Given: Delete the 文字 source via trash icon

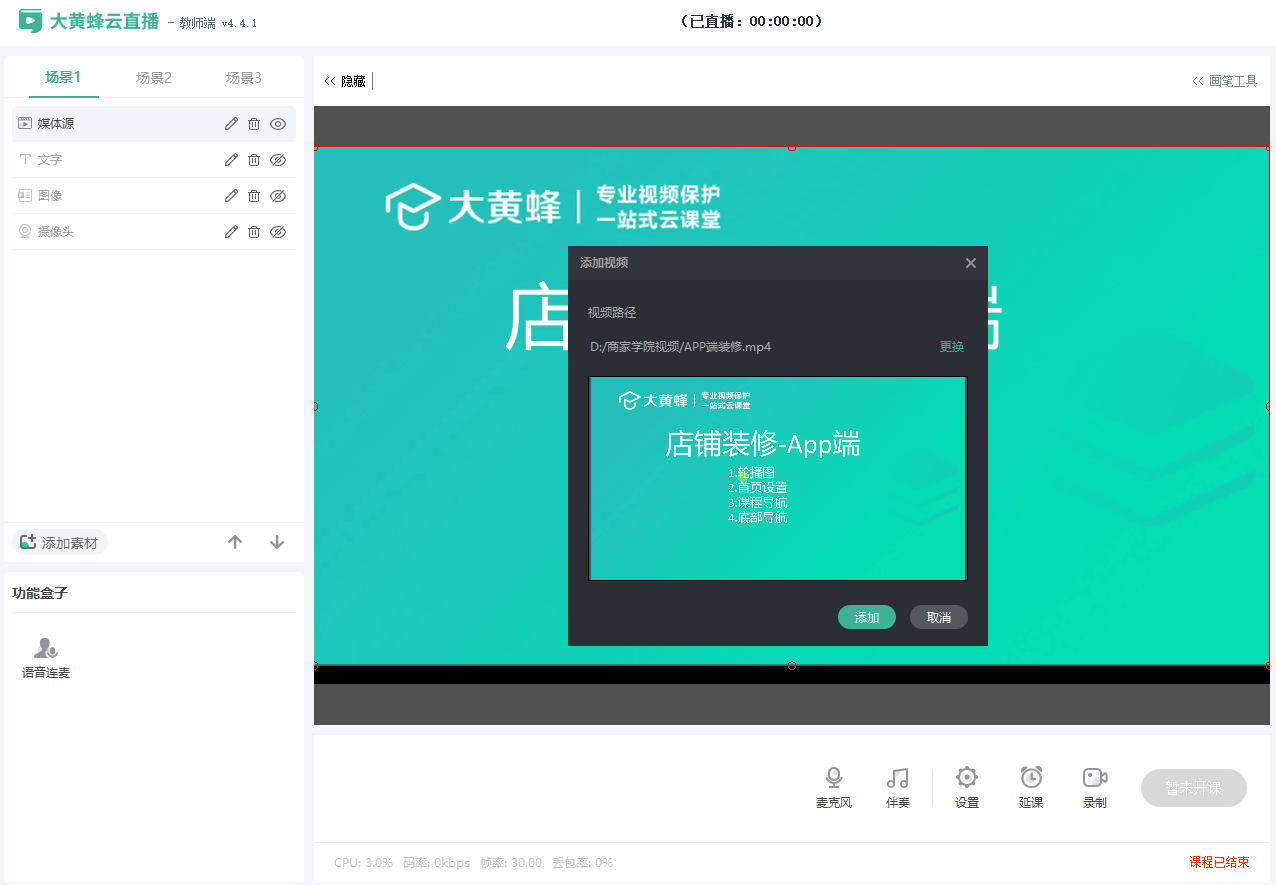Looking at the screenshot, I should point(254,160).
